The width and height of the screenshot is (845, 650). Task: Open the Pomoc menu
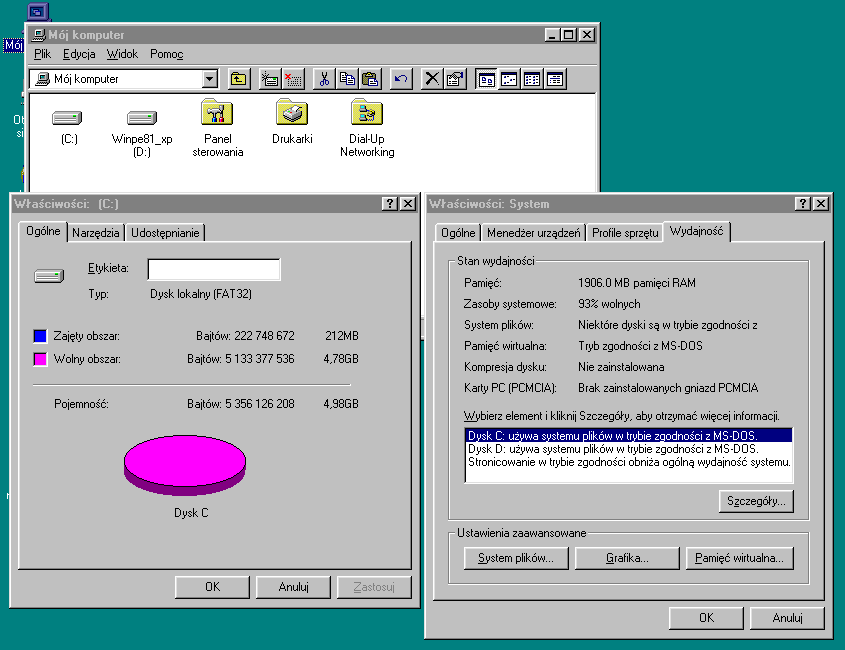(167, 54)
